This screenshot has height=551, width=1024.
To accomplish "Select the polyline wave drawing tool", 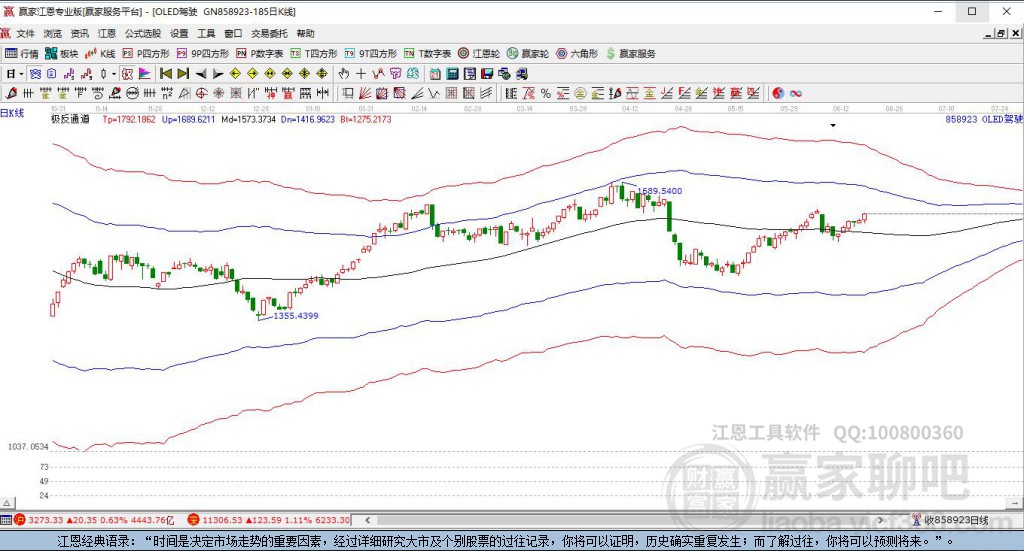I will coord(378,74).
